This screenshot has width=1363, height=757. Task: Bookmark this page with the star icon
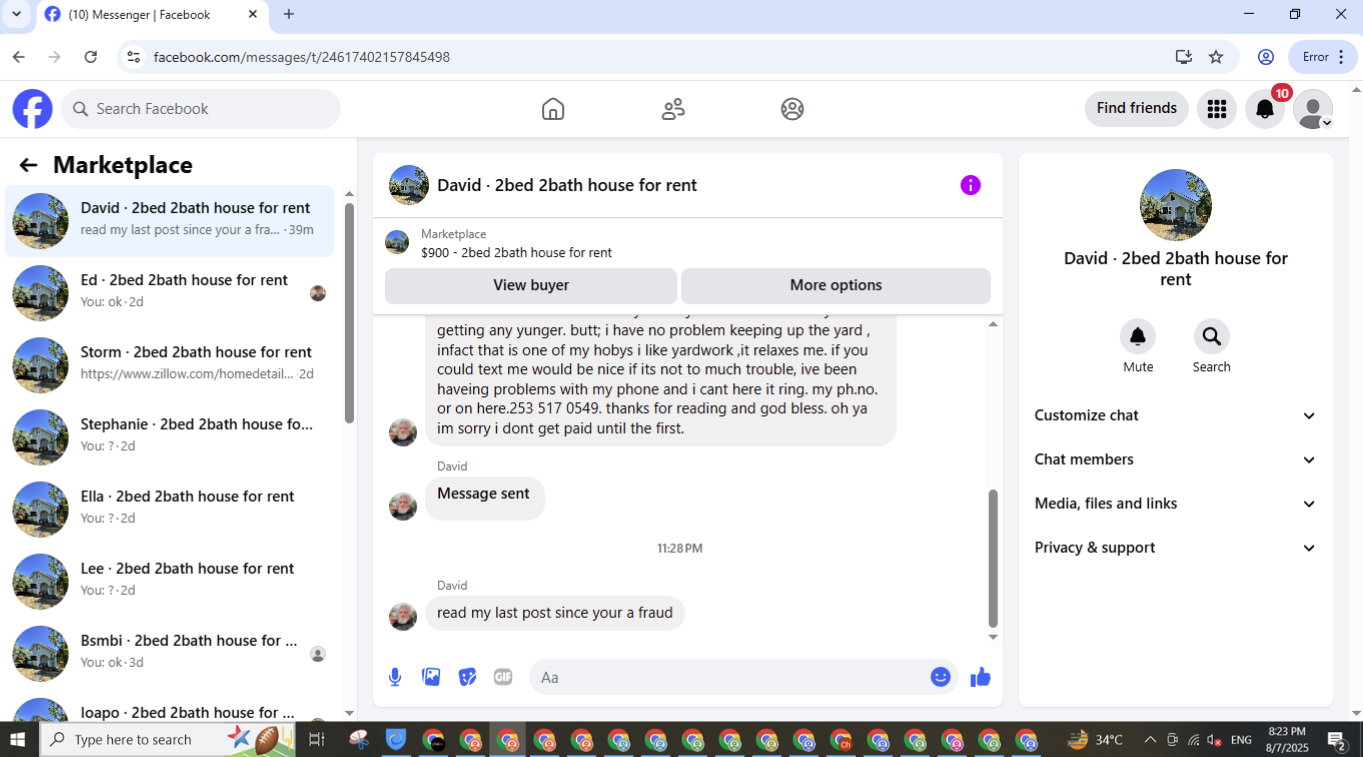pos(1216,57)
